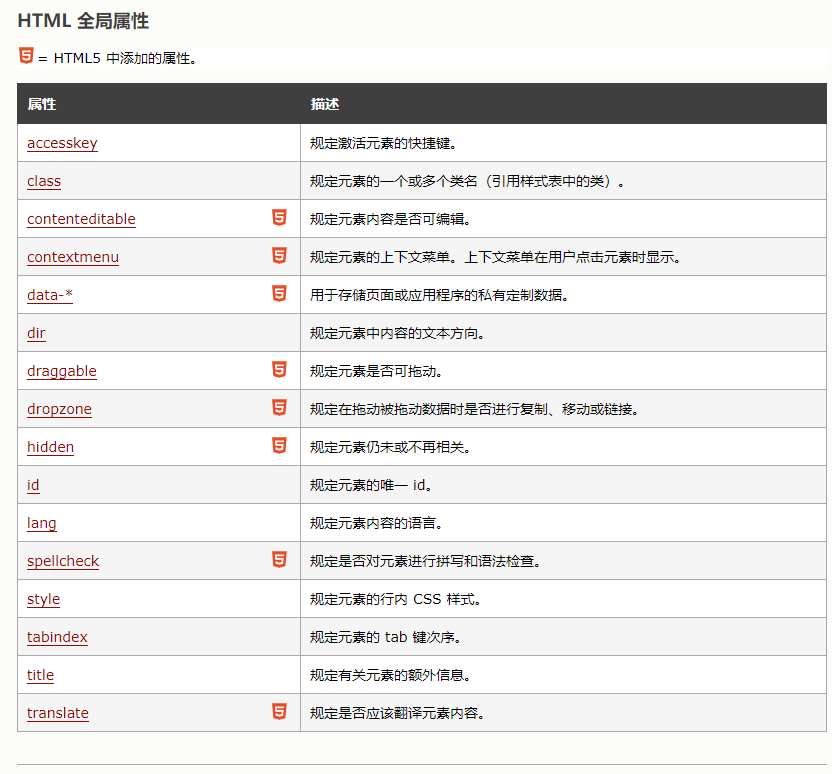Click description '规定元素内容的语言。'

pyautogui.click(x=377, y=524)
